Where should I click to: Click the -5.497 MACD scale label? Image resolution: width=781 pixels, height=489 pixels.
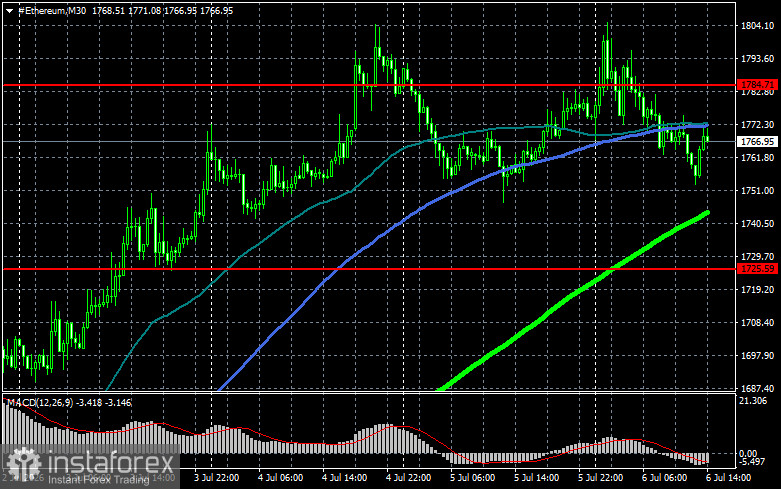click(752, 462)
